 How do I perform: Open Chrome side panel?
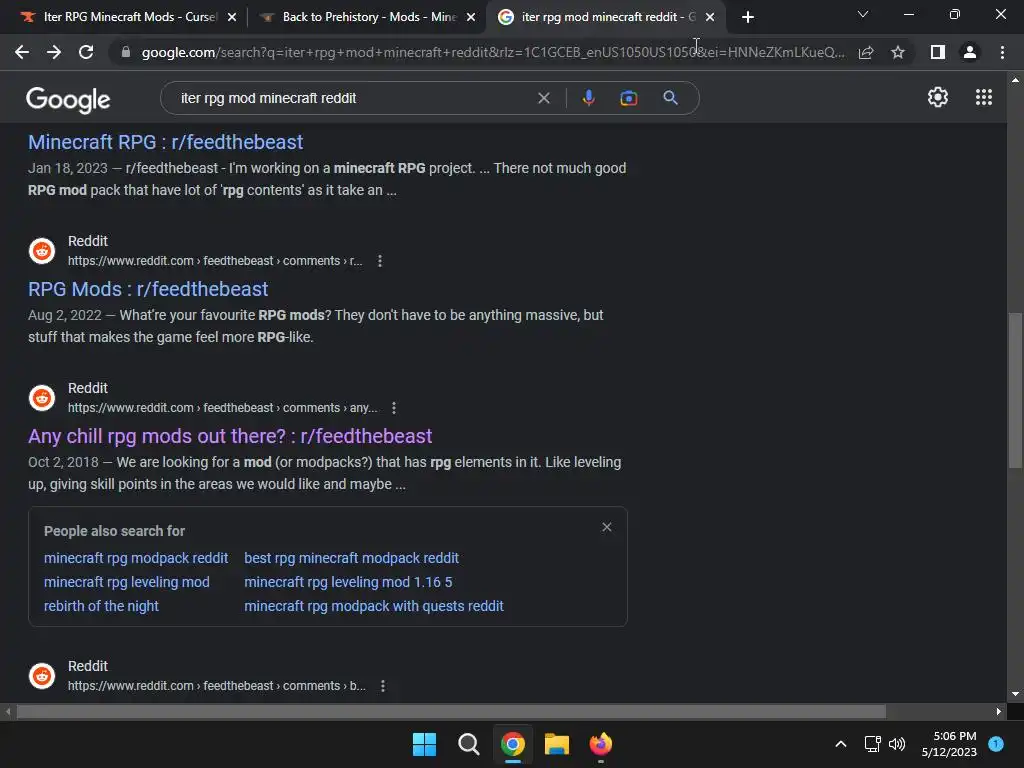point(938,52)
